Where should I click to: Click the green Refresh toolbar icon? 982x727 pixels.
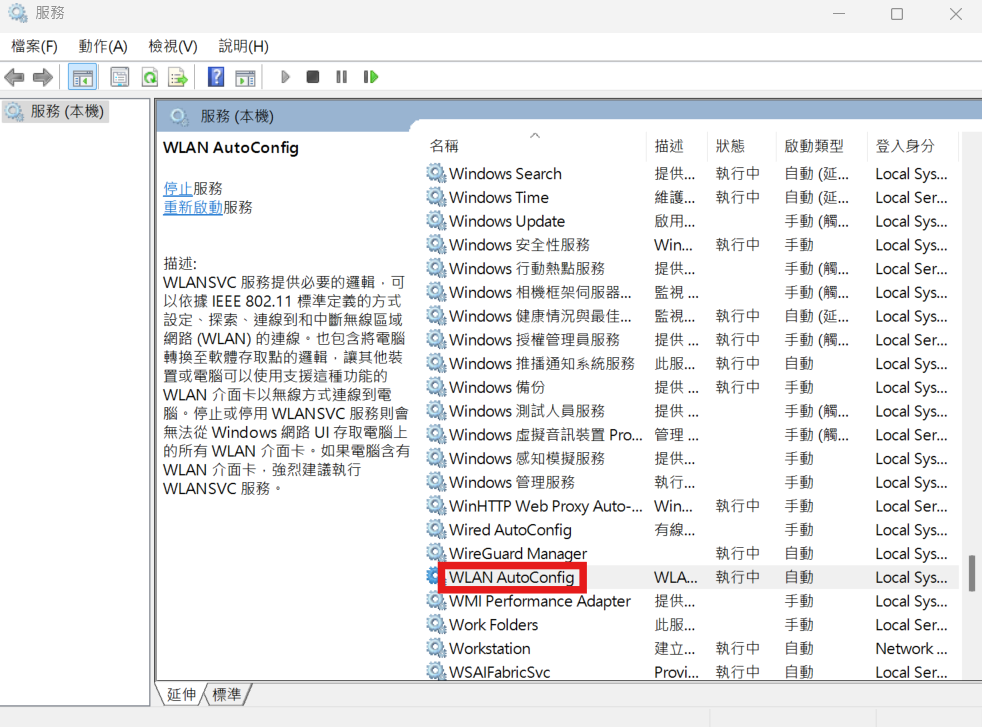point(149,77)
